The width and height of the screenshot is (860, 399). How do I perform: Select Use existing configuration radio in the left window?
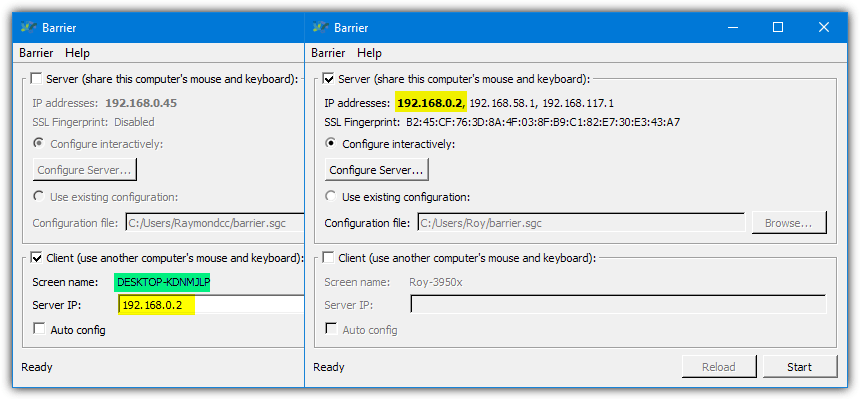coord(38,196)
